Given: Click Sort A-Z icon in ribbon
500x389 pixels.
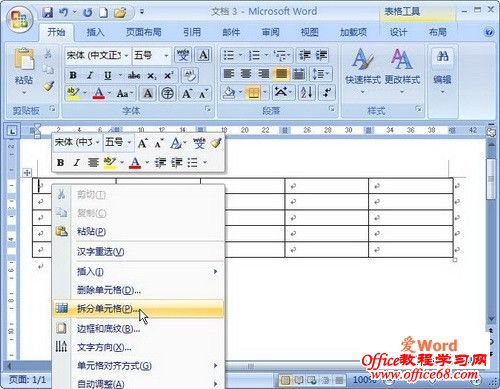Looking at the screenshot, I should (307, 92).
